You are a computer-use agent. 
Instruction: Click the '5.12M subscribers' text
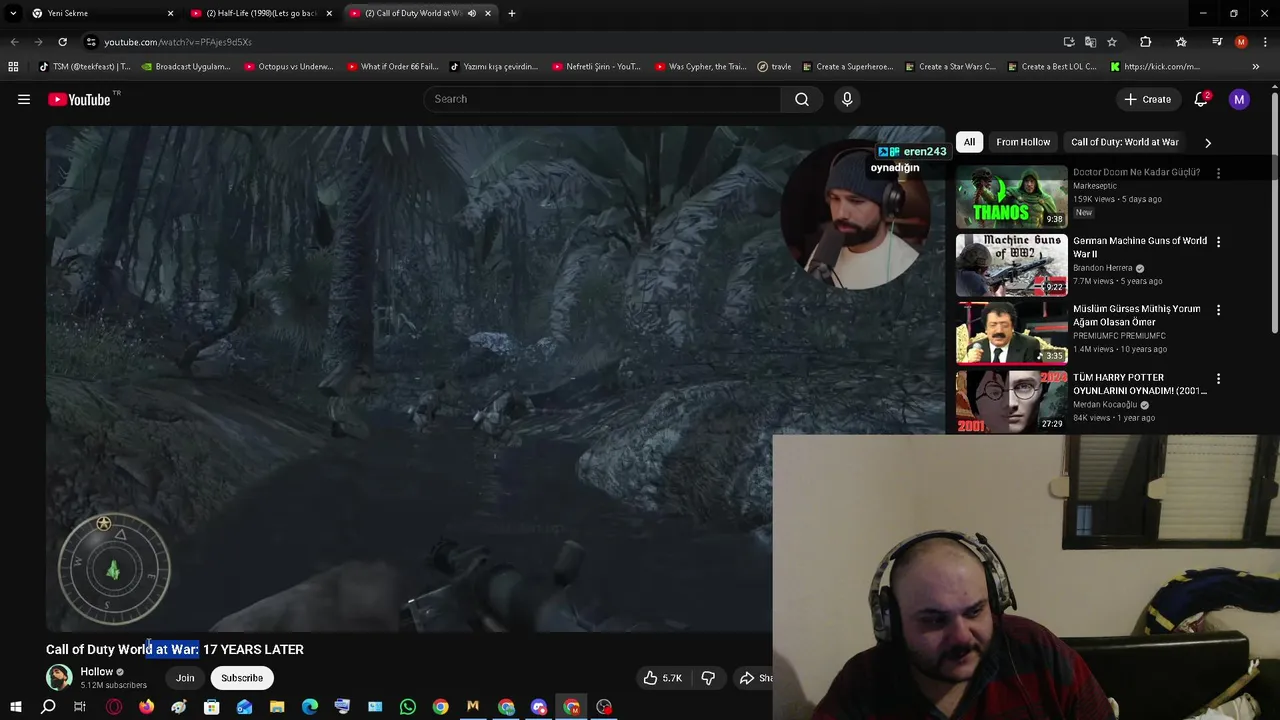pos(113,686)
